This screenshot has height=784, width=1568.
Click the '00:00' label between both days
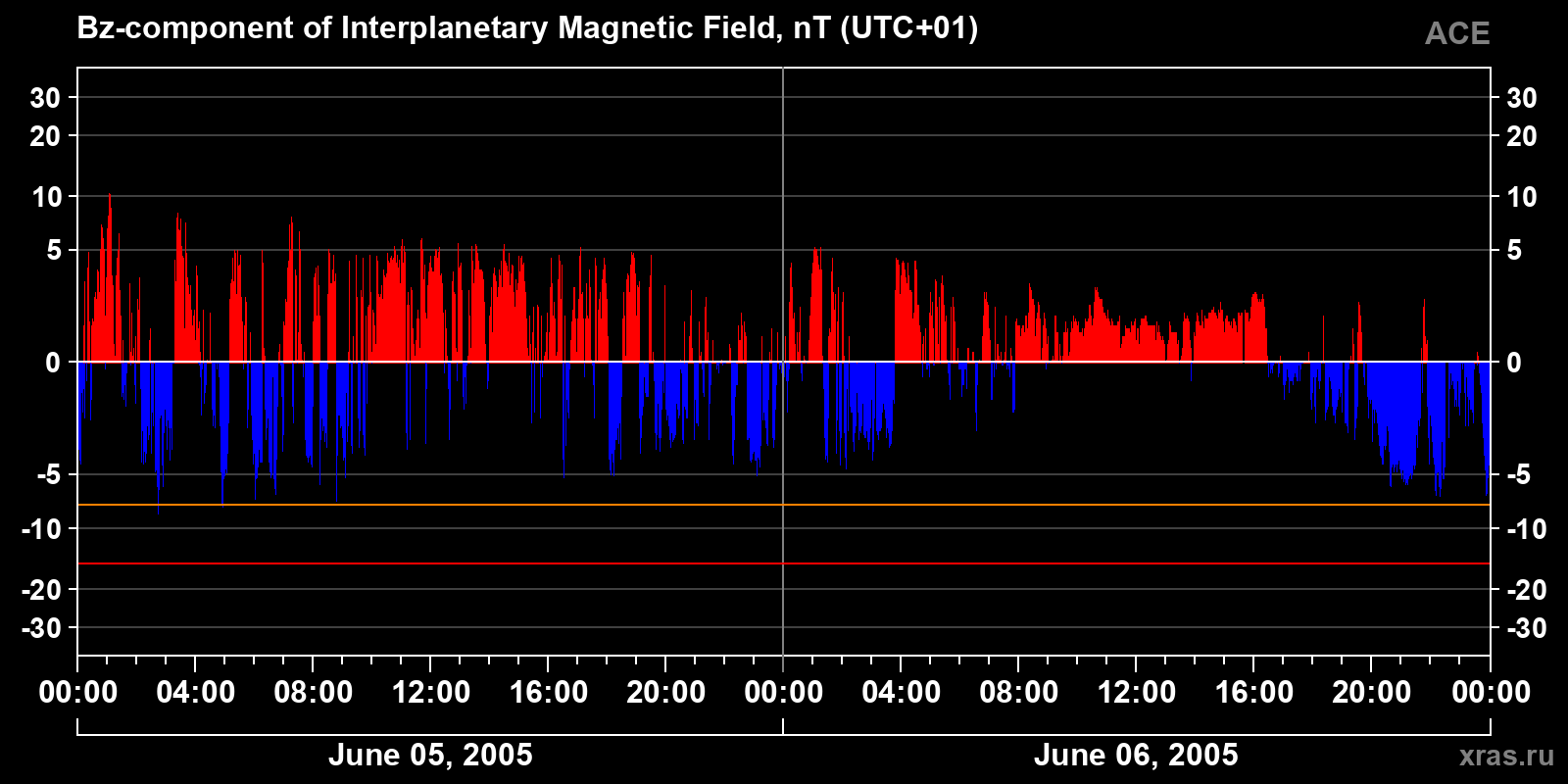pyautogui.click(x=784, y=693)
